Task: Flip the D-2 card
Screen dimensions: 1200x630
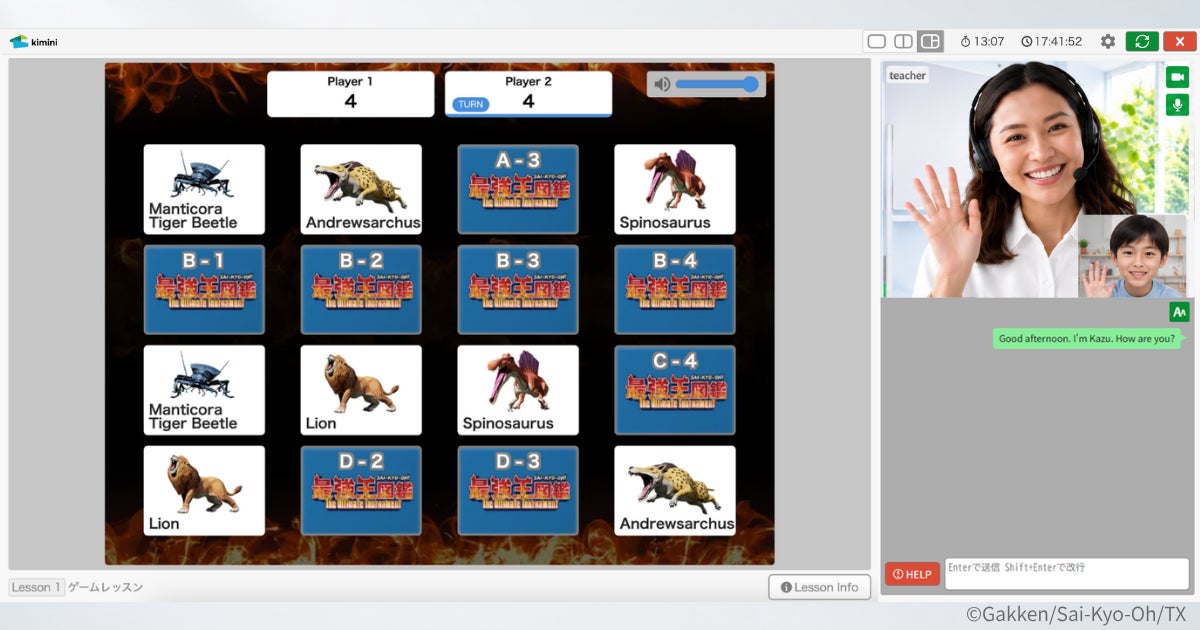Action: coord(361,490)
